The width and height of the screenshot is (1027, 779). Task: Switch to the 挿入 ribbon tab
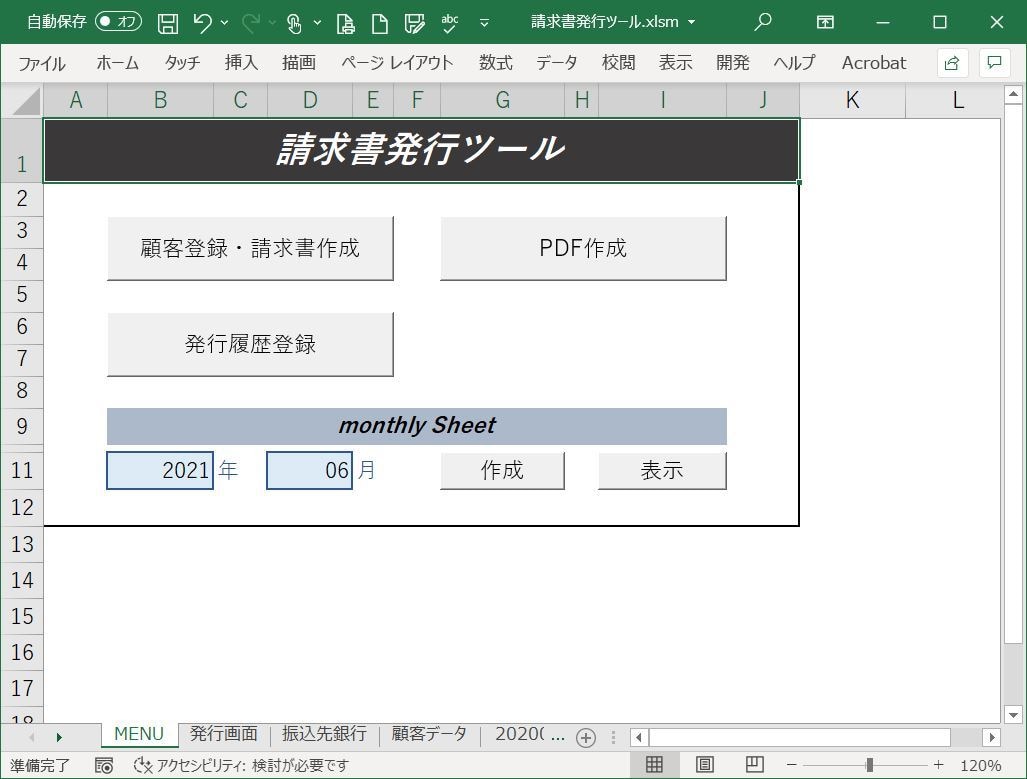point(241,63)
